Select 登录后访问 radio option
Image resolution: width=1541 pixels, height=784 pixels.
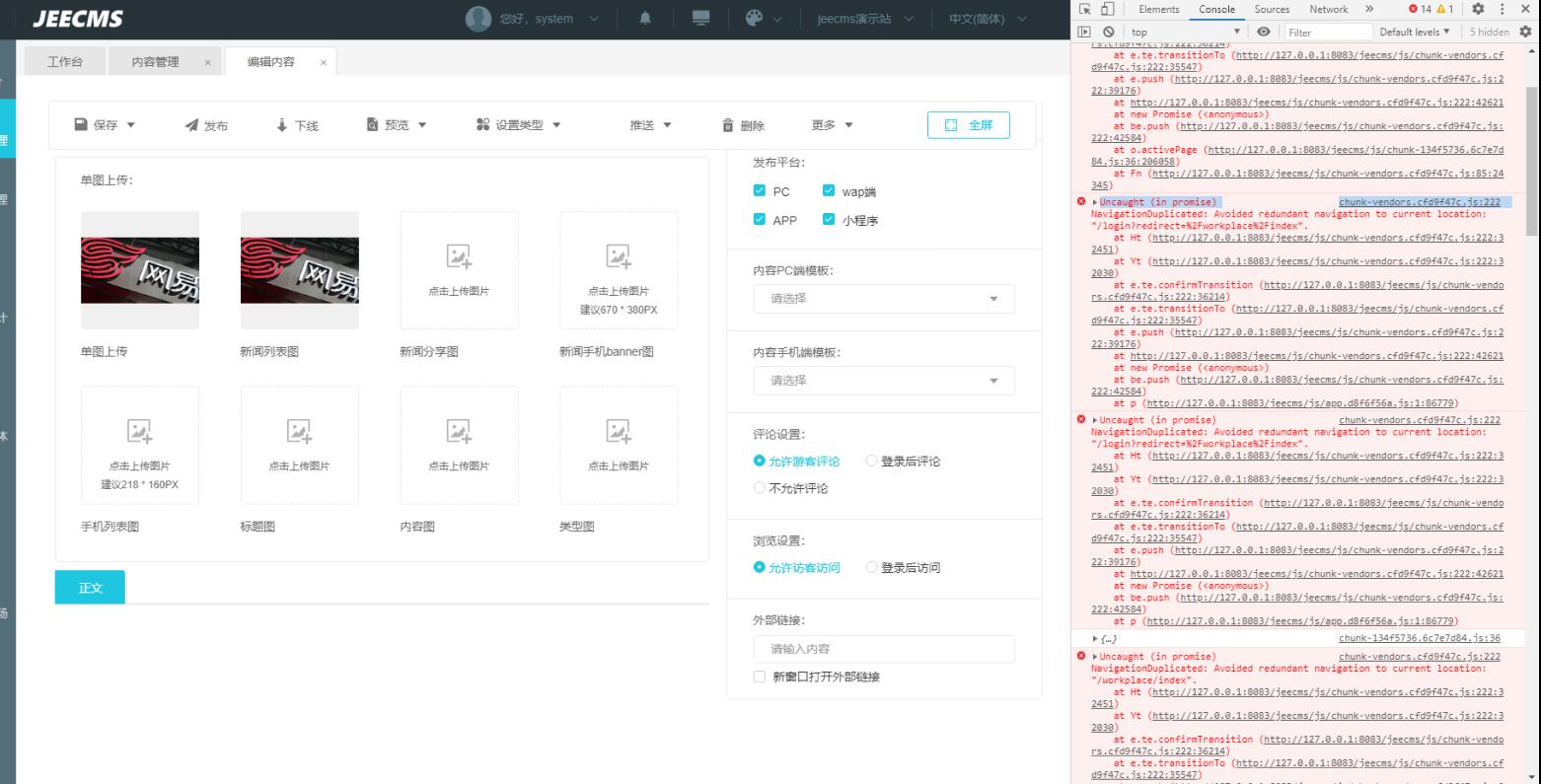[x=872, y=567]
